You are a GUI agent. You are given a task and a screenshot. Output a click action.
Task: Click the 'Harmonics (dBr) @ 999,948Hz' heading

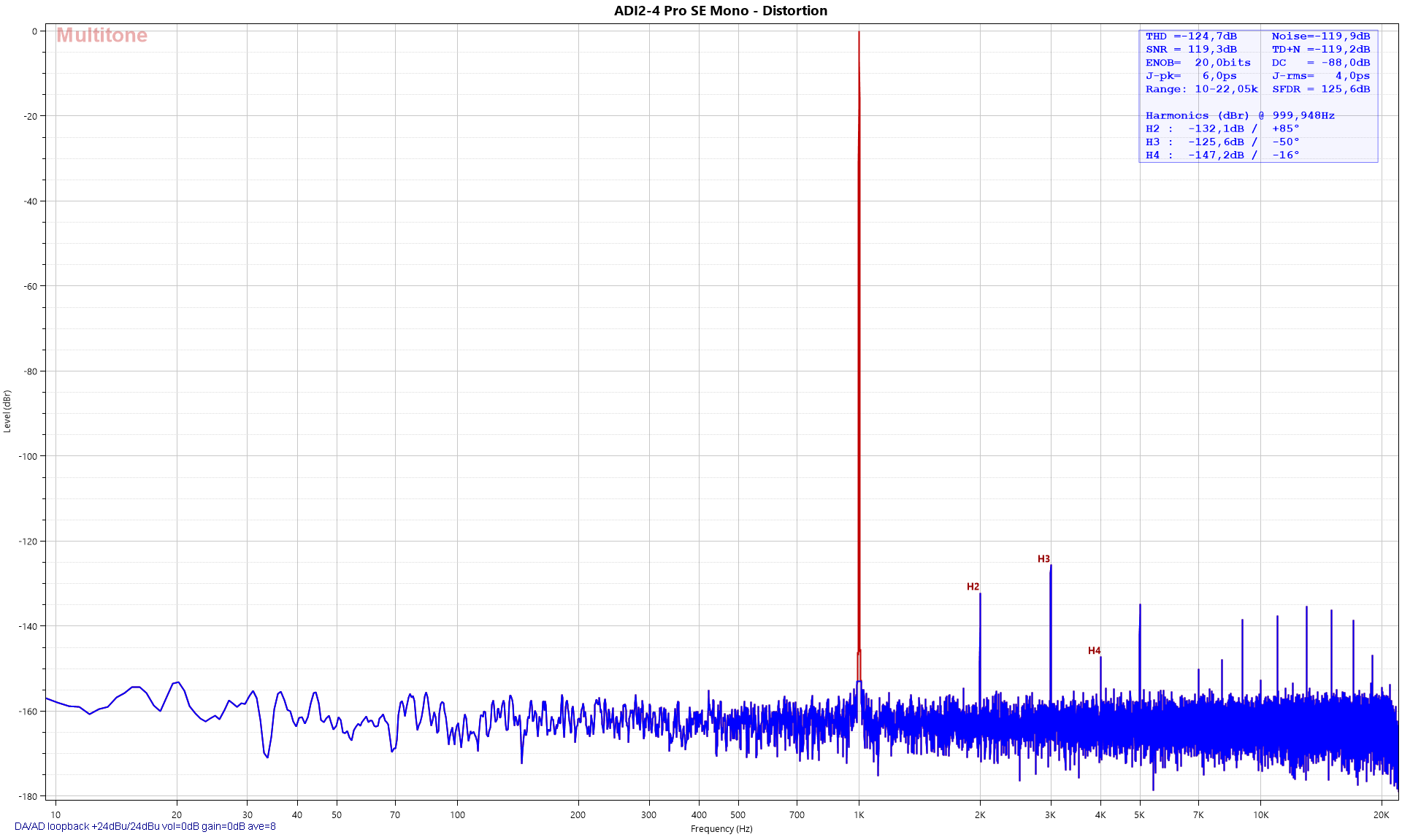click(1240, 115)
